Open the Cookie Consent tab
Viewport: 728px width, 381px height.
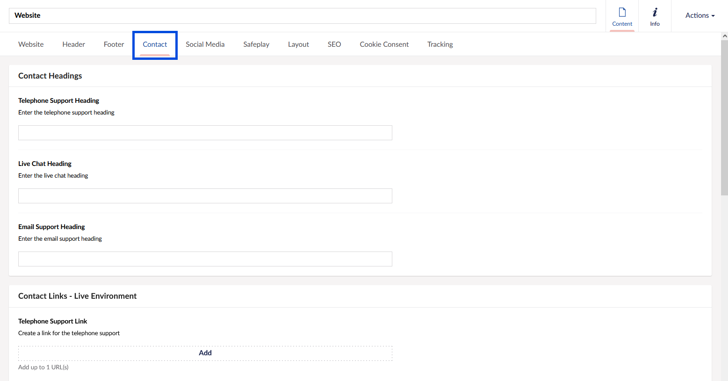tap(384, 45)
